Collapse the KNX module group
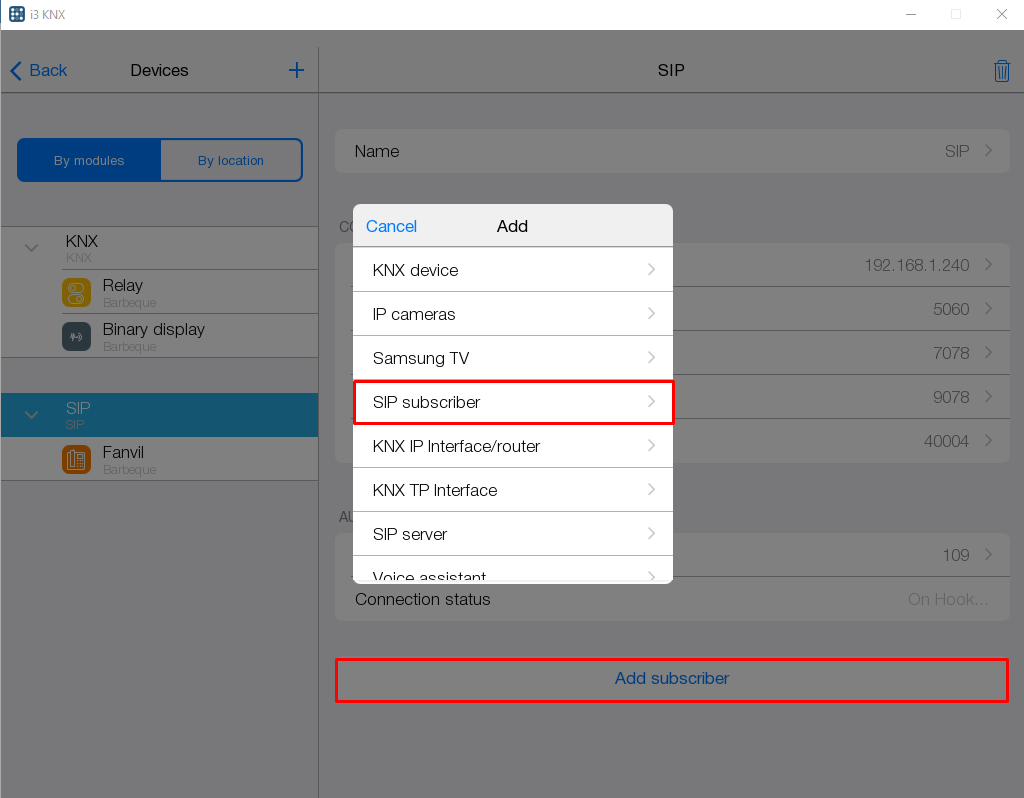This screenshot has height=798, width=1024. pos(31,248)
